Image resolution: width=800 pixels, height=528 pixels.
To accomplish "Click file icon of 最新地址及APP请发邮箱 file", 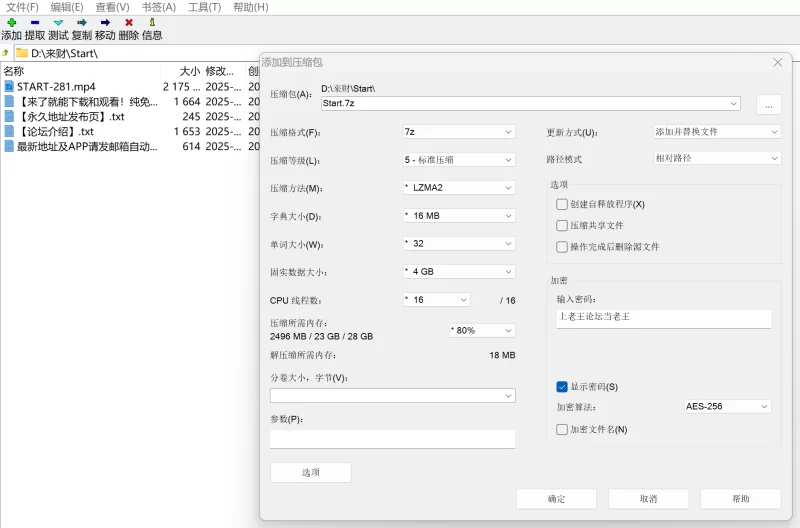I will (x=9, y=146).
